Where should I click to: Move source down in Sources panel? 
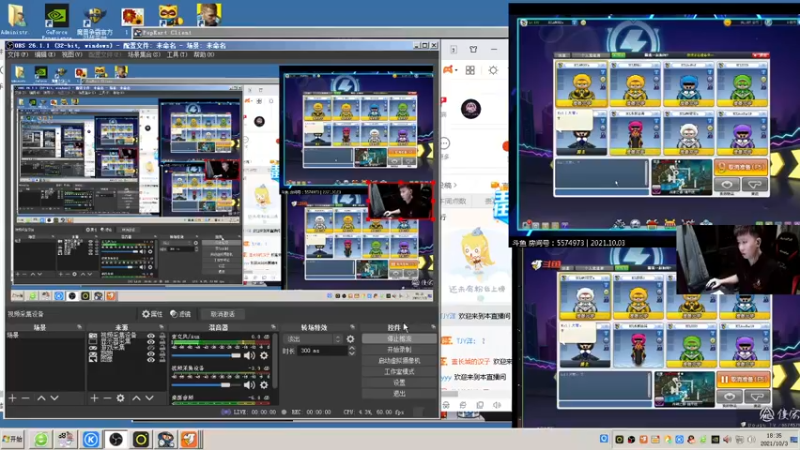pyautogui.click(x=149, y=398)
